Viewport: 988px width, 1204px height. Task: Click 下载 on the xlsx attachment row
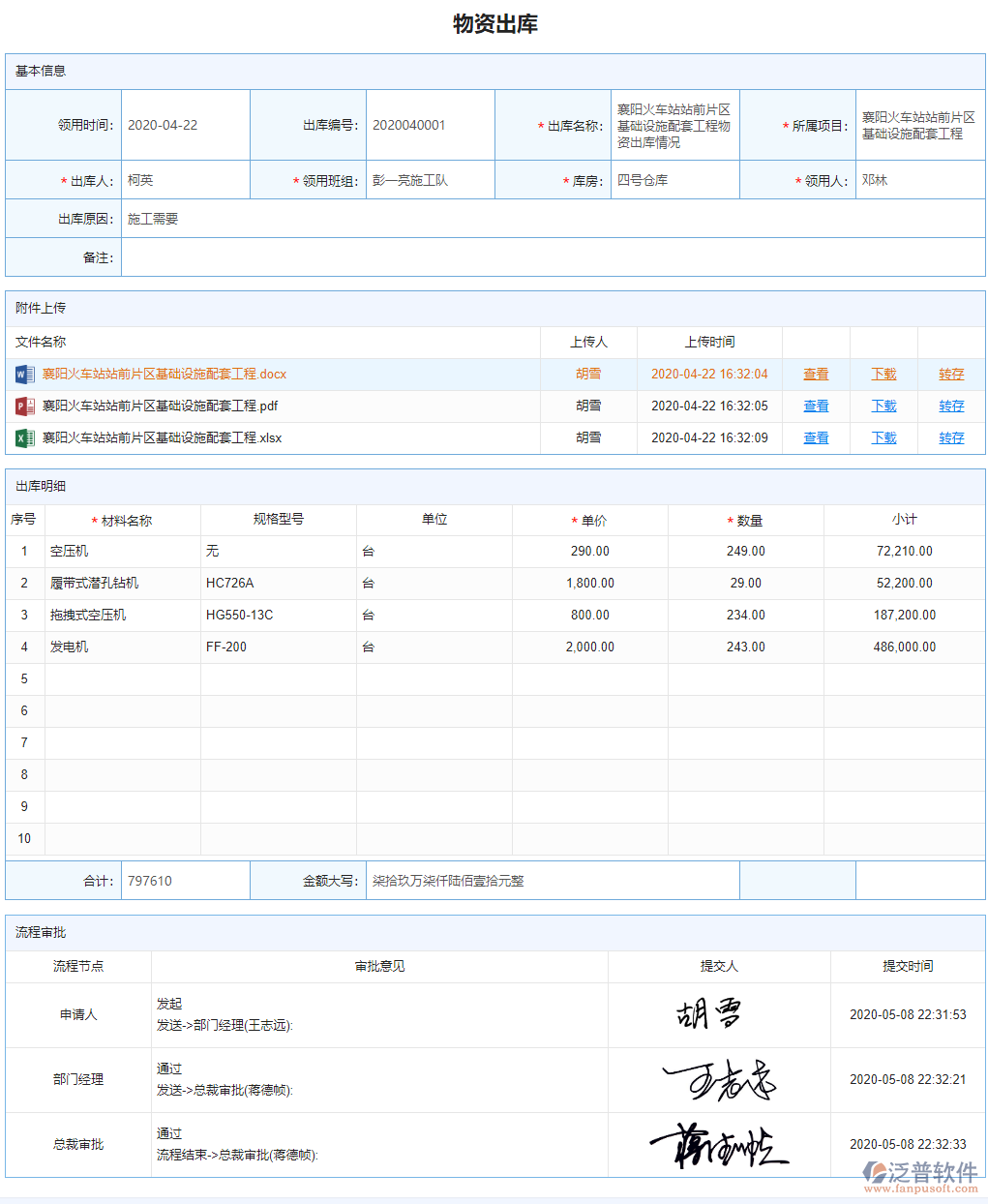tap(883, 437)
